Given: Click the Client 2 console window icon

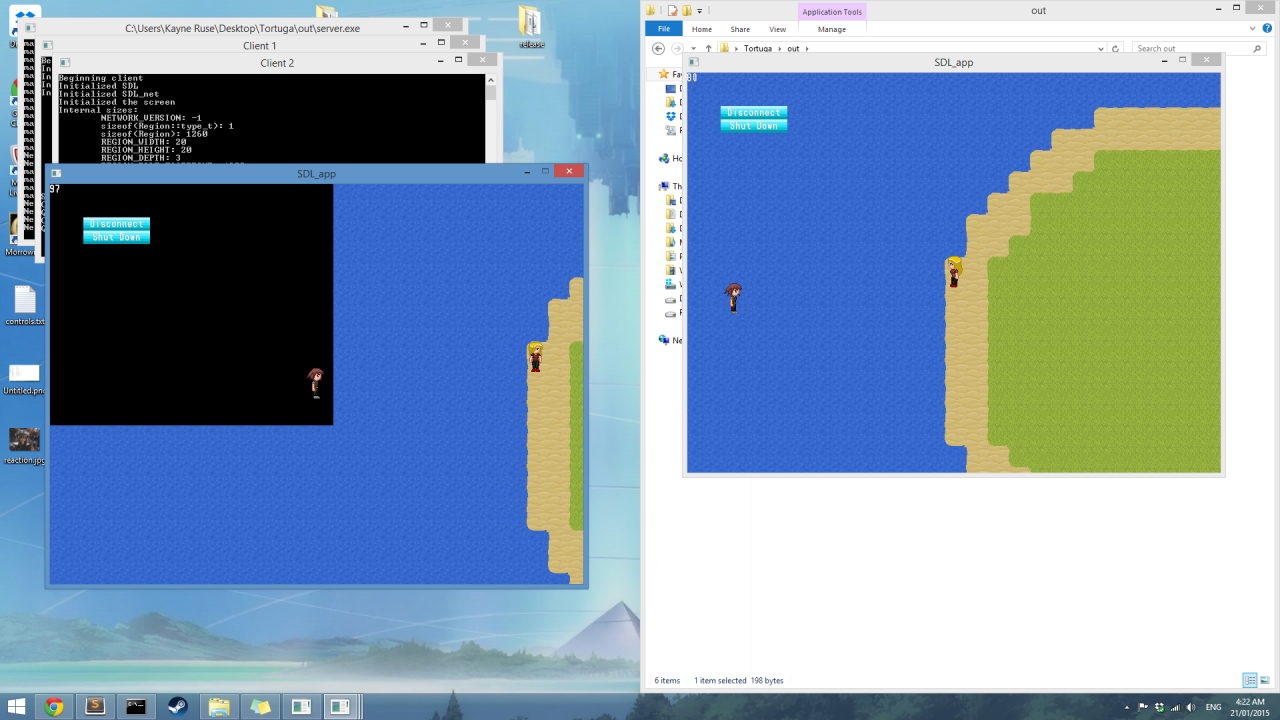Looking at the screenshot, I should pyautogui.click(x=64, y=62).
